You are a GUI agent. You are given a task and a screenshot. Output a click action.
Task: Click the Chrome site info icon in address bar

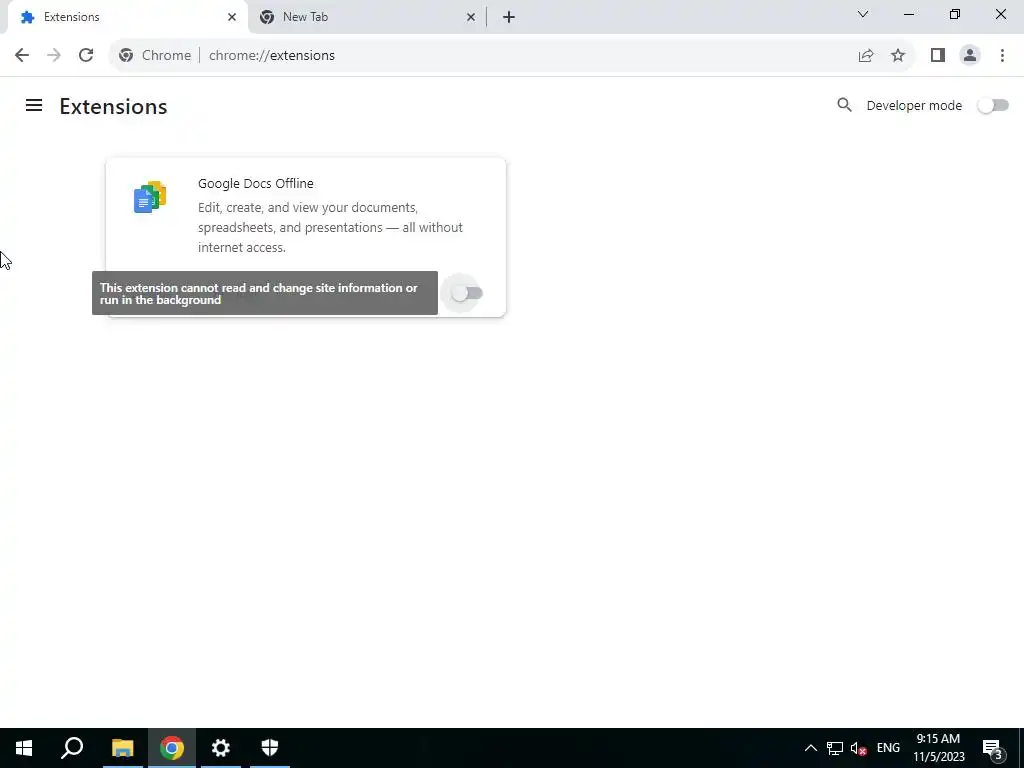126,56
